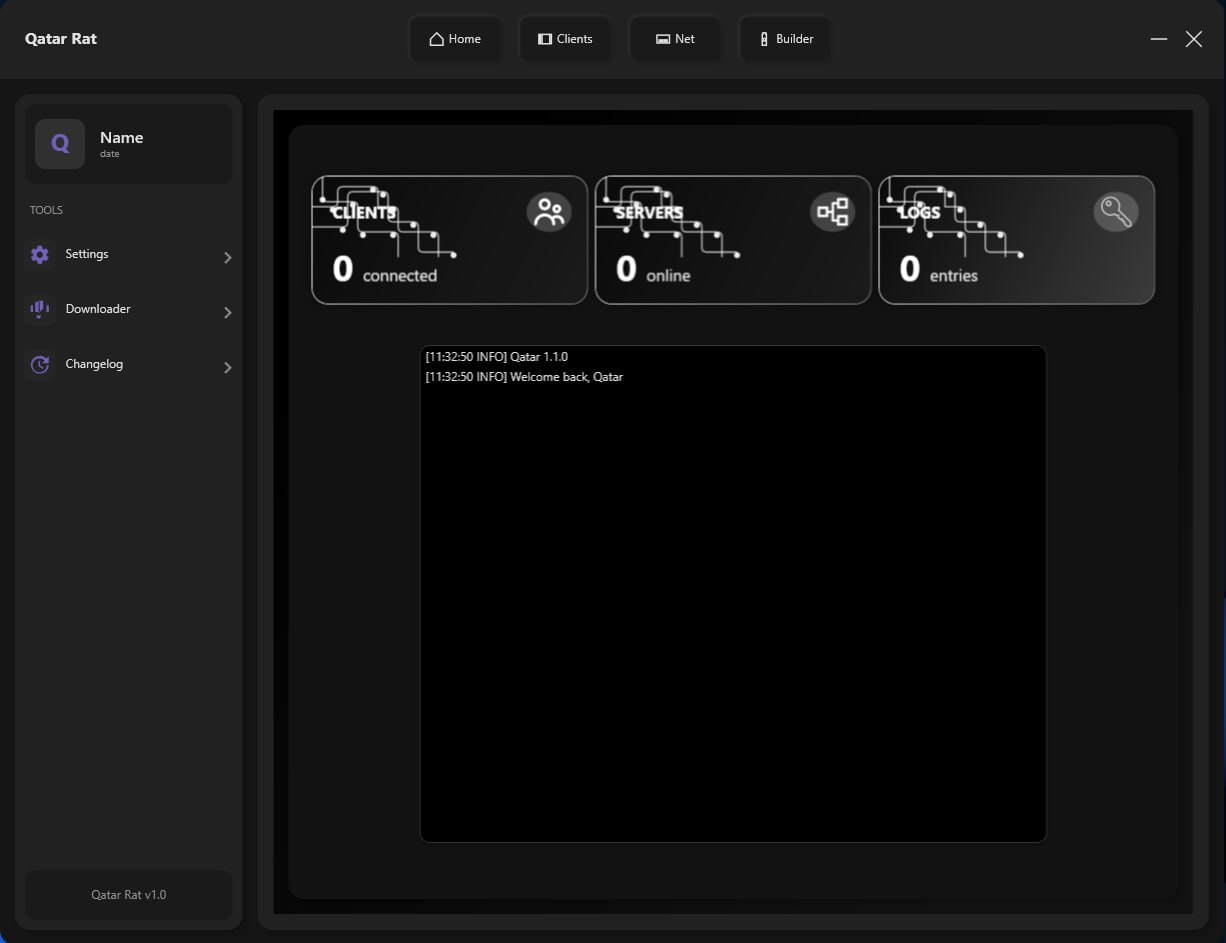This screenshot has width=1226, height=943.
Task: Switch to the Clients tab
Action: [565, 38]
